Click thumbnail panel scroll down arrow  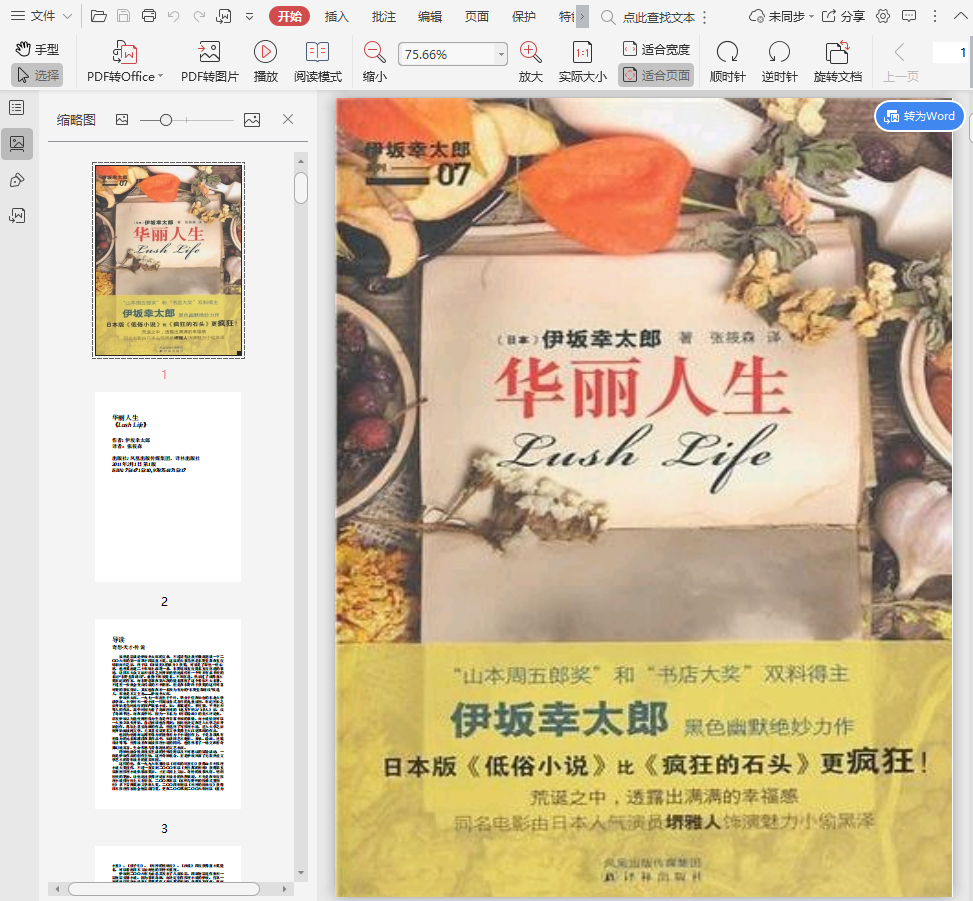pos(301,873)
